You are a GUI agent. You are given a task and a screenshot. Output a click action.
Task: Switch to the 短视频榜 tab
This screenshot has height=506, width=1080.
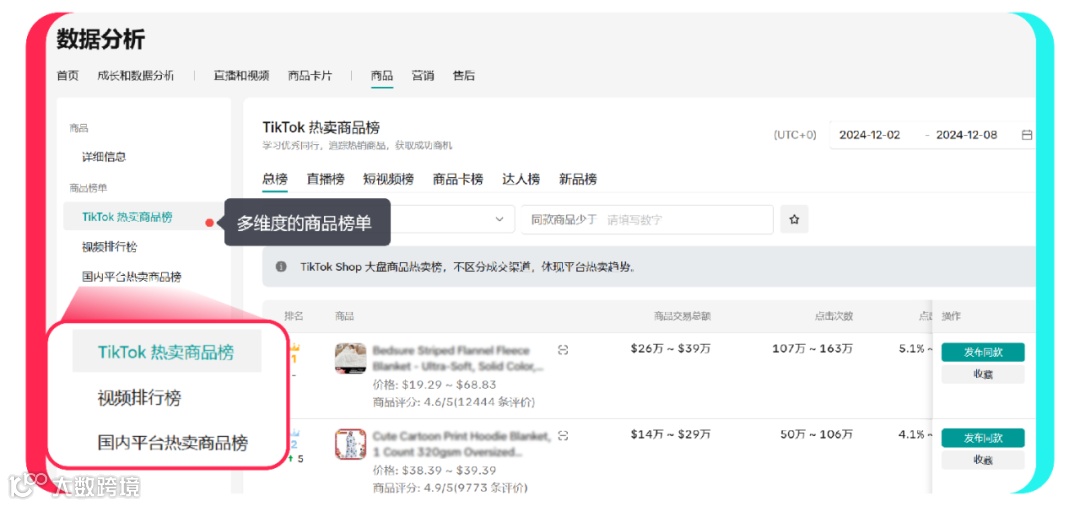(388, 180)
